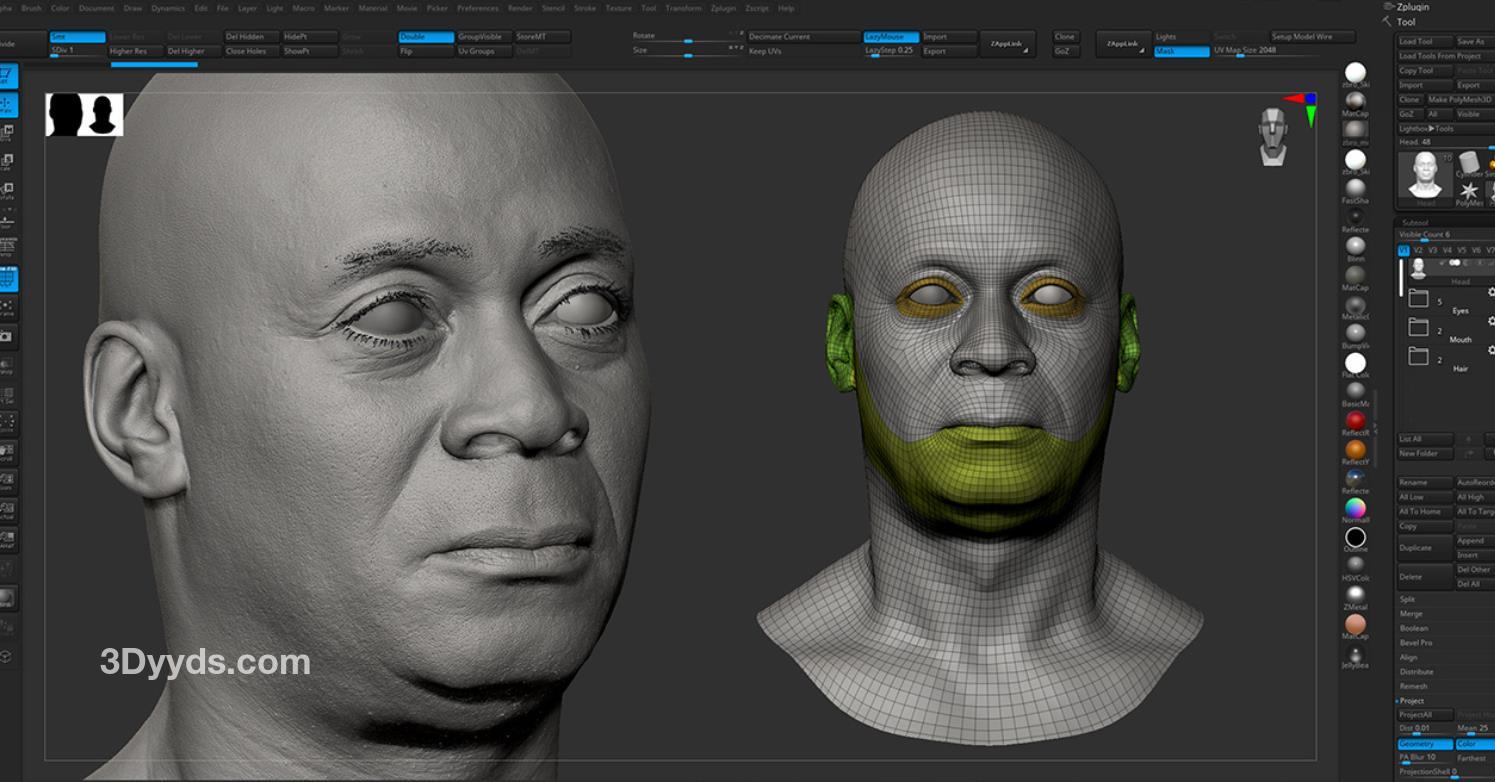Click the silhouette reference thumbnail in viewport

click(x=84, y=115)
